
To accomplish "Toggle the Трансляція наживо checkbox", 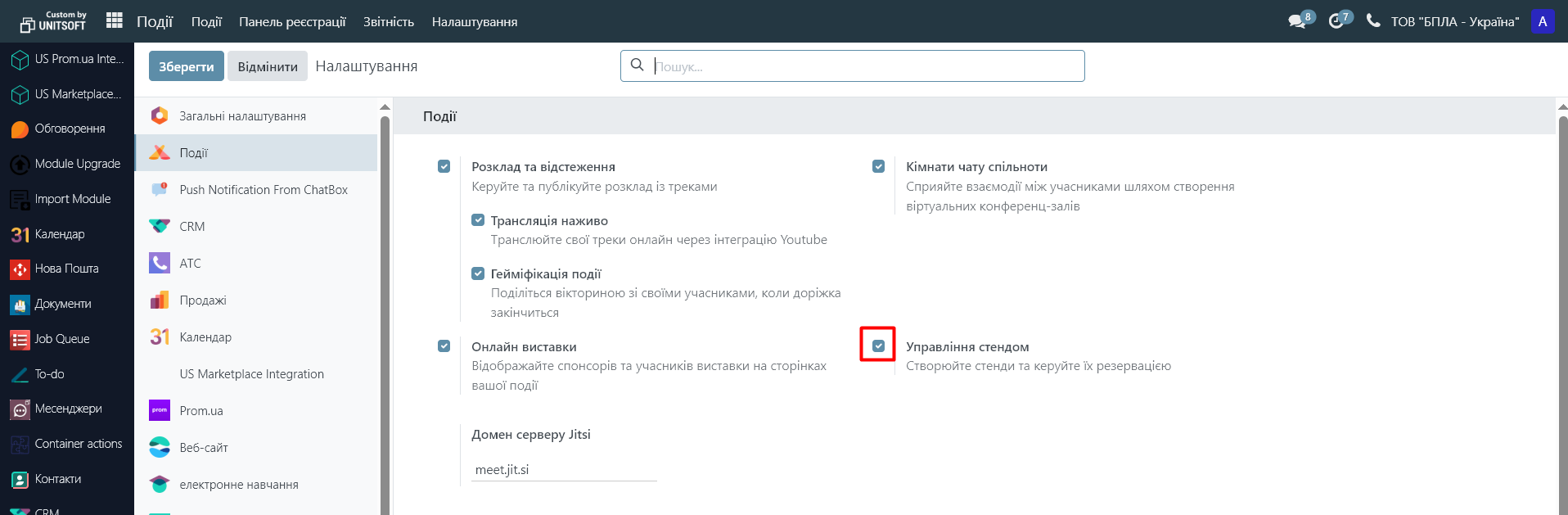I will point(478,220).
